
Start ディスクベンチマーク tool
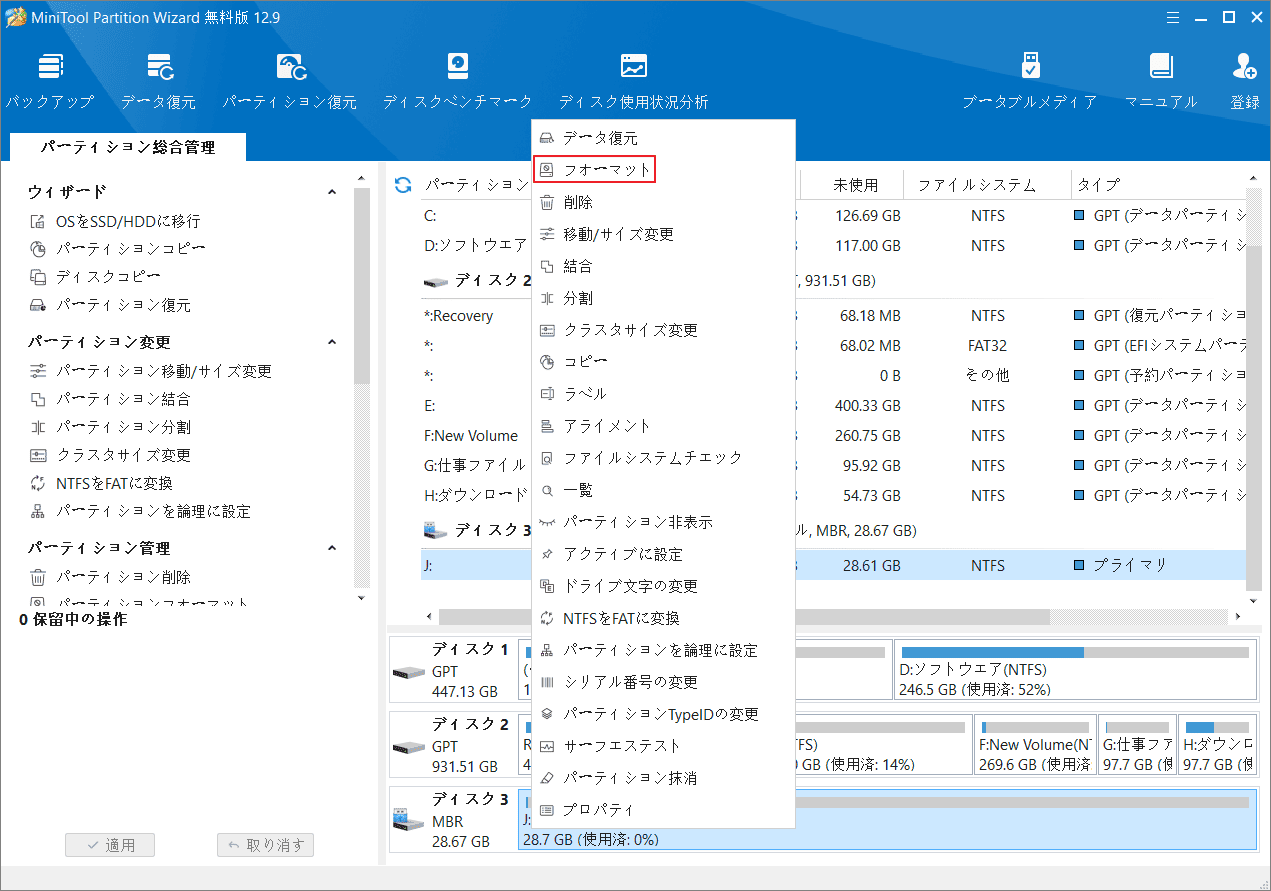pos(457,81)
